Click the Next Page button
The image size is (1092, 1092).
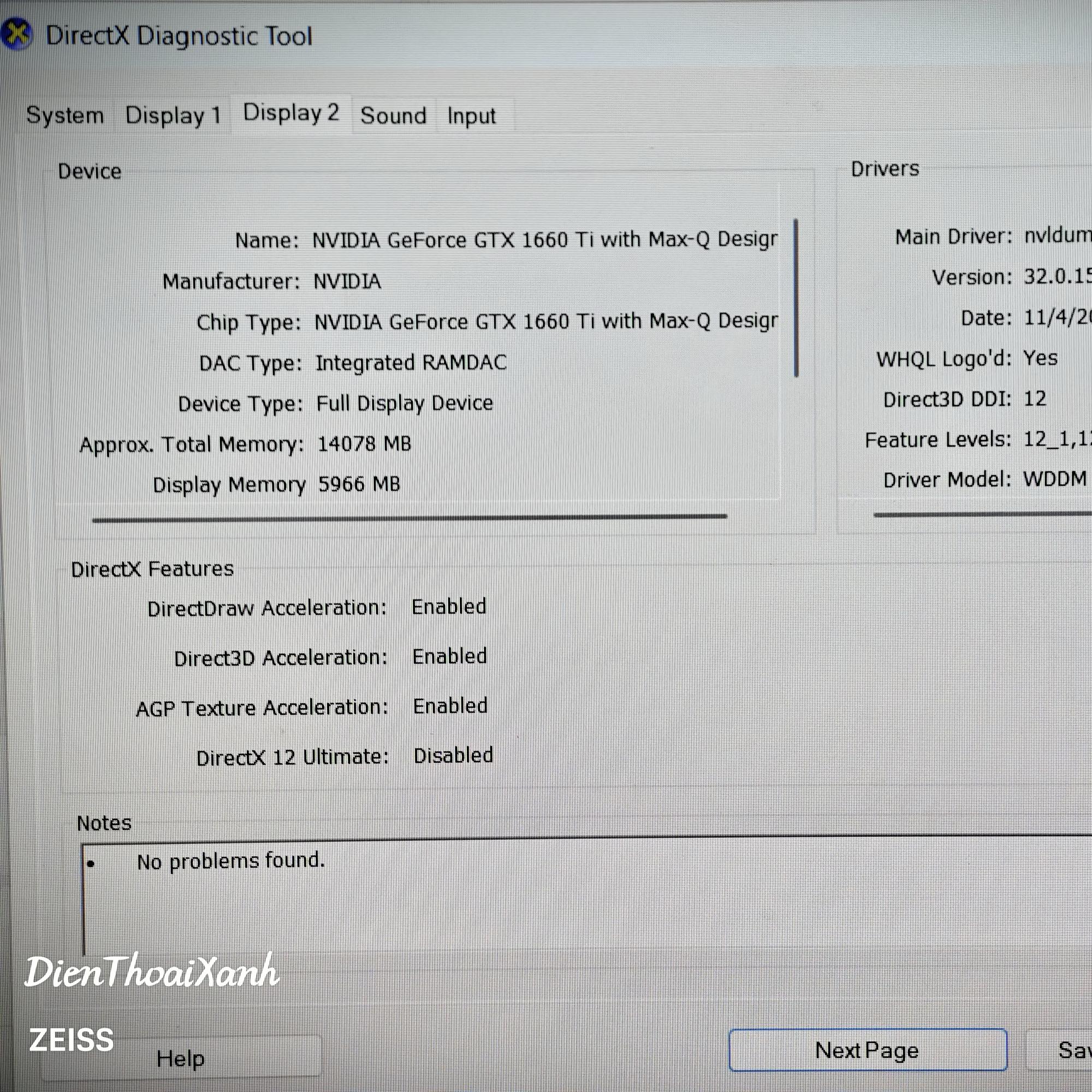868,1050
